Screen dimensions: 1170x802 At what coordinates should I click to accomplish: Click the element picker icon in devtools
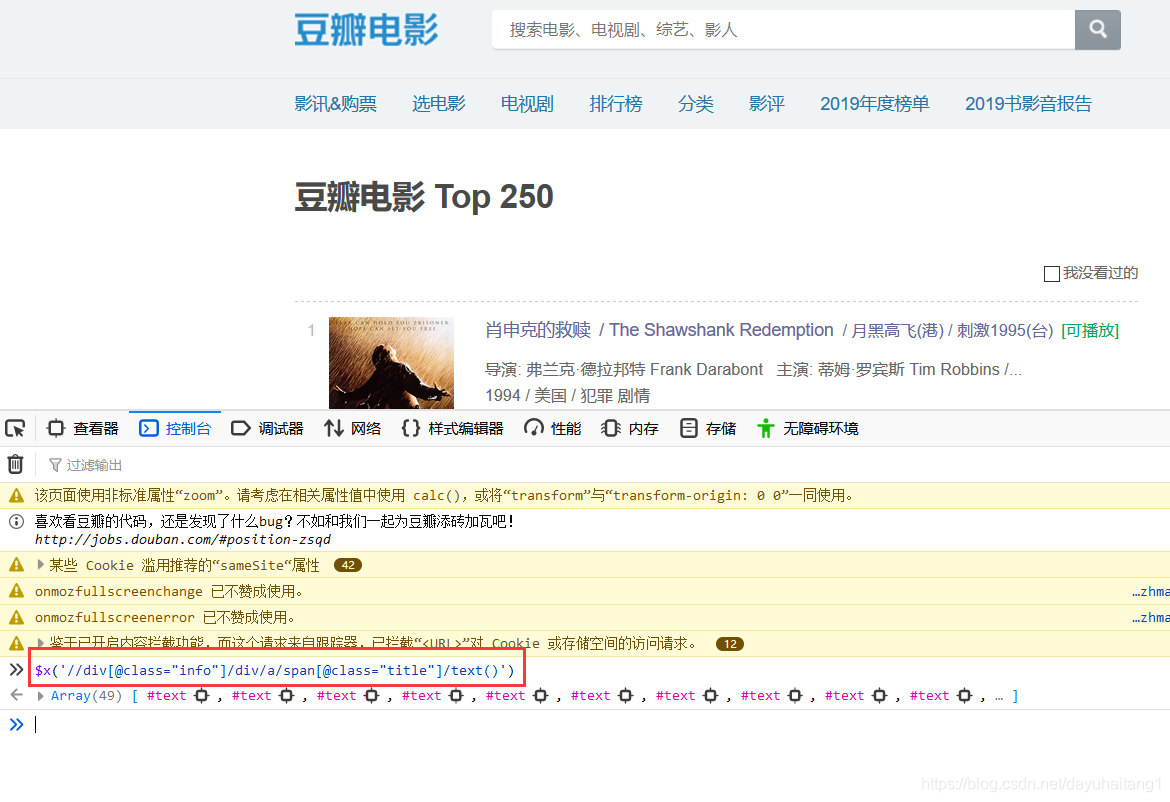[16, 428]
